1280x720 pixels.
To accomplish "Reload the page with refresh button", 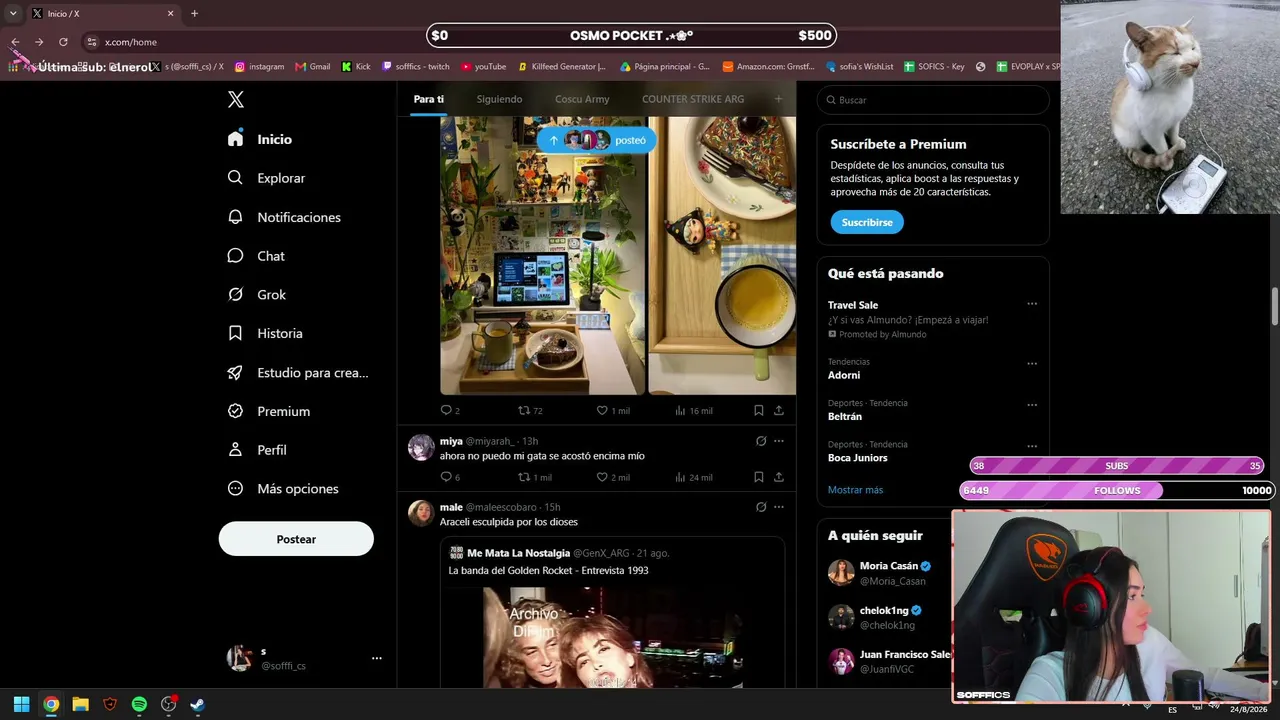I will pos(63,42).
